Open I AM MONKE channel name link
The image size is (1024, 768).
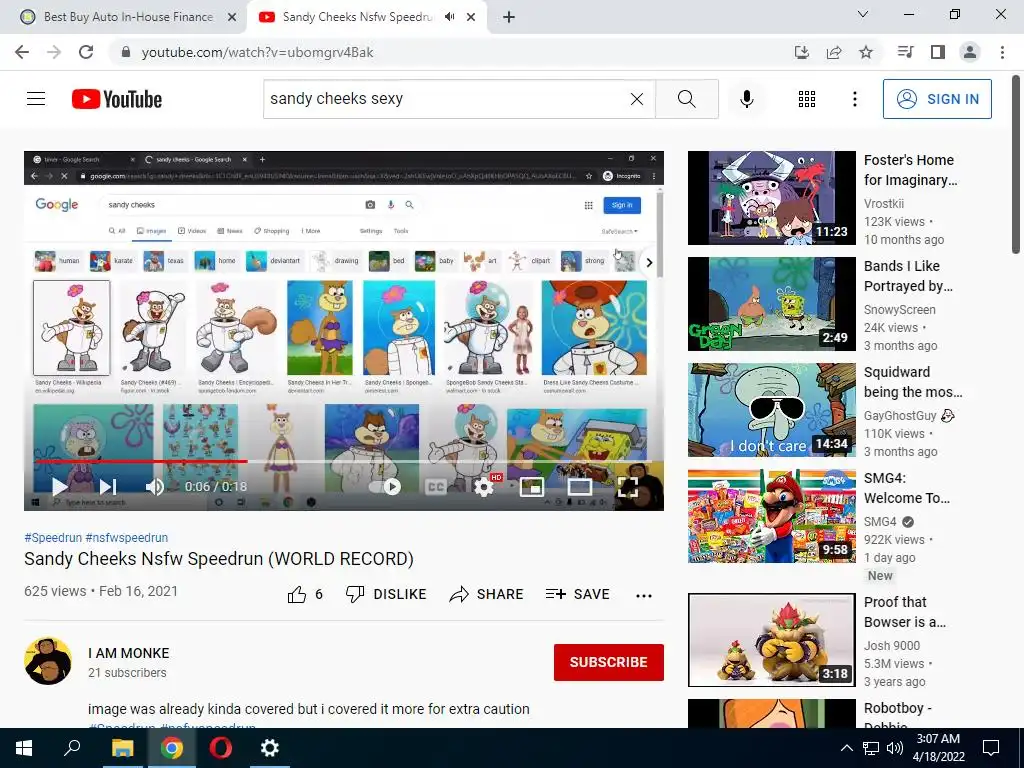click(129, 653)
